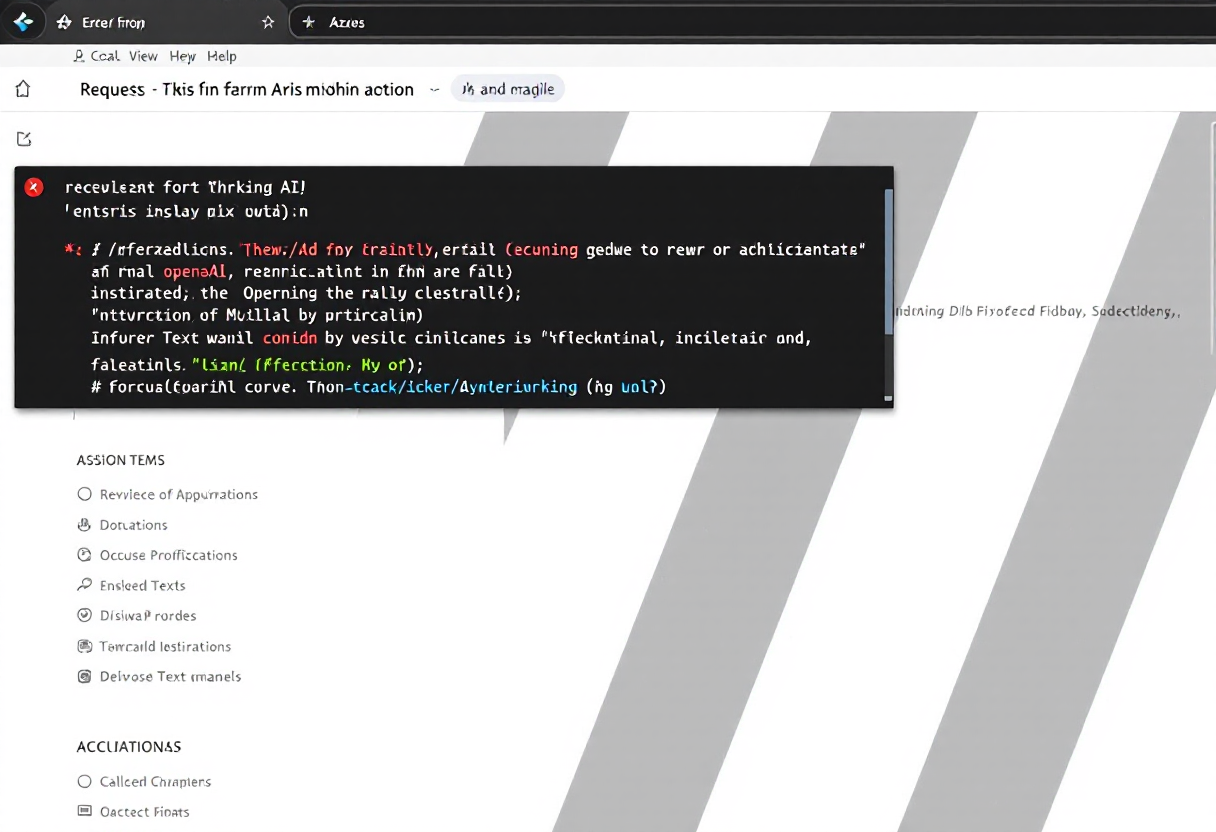
Task: Click the home icon in the left sidebar
Action: [23, 89]
